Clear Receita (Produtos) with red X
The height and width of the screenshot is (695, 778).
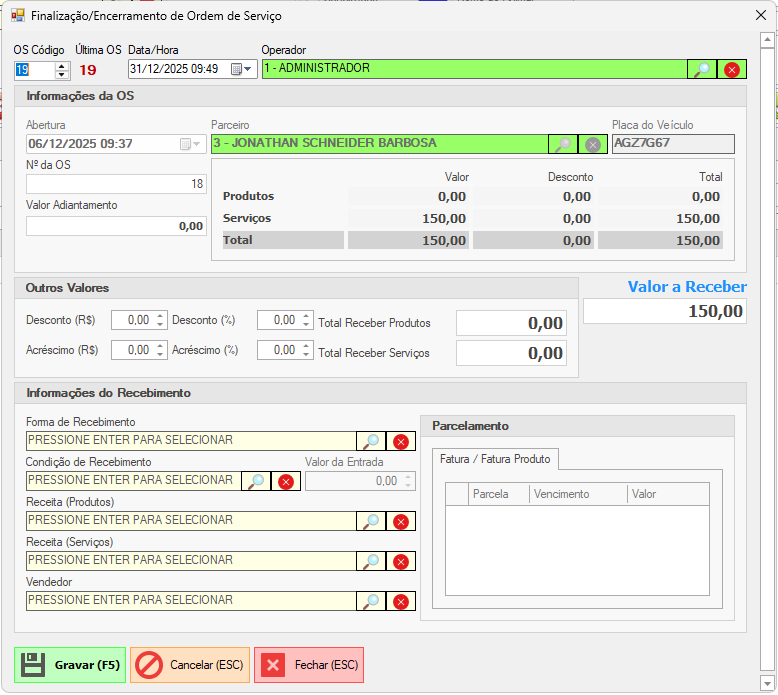(x=401, y=521)
